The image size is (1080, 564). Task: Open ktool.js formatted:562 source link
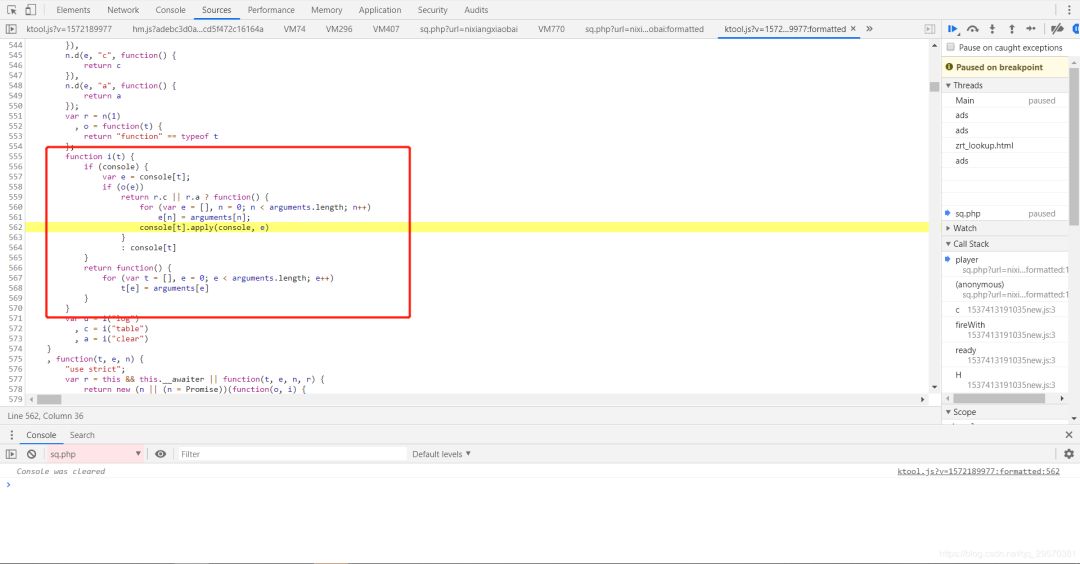(x=978, y=471)
